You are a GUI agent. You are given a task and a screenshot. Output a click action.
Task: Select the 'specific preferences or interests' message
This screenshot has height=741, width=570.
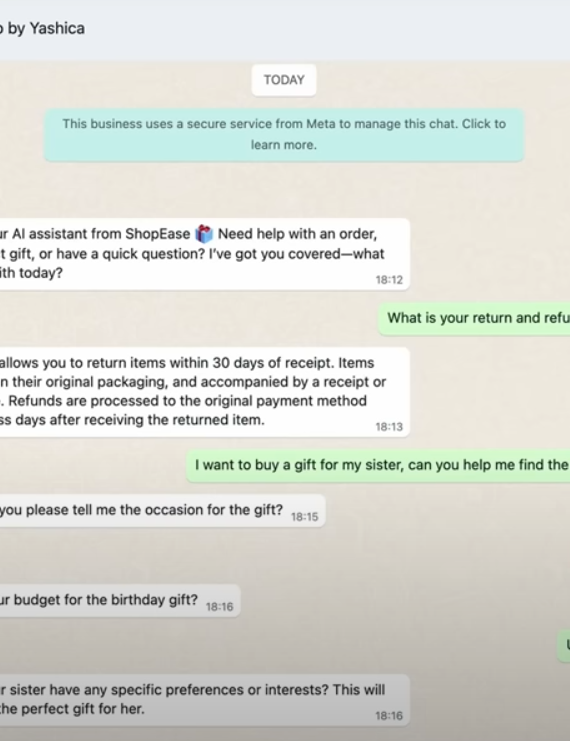pyautogui.click(x=205, y=700)
